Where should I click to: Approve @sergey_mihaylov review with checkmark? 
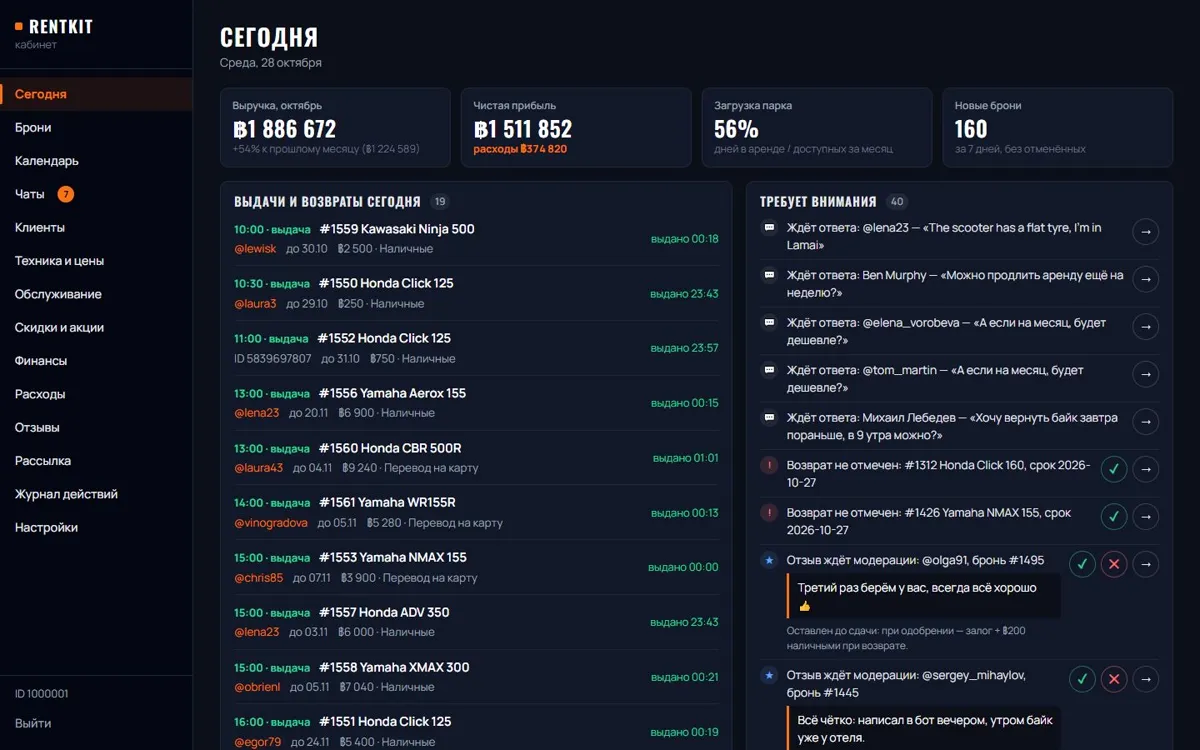[x=1082, y=679]
